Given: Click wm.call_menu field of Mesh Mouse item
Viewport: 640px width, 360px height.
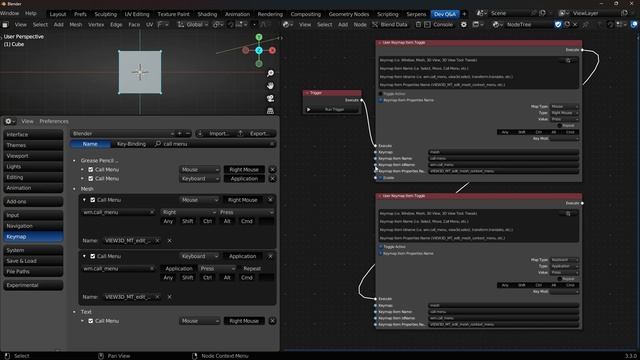Looking at the screenshot, I should (x=118, y=212).
